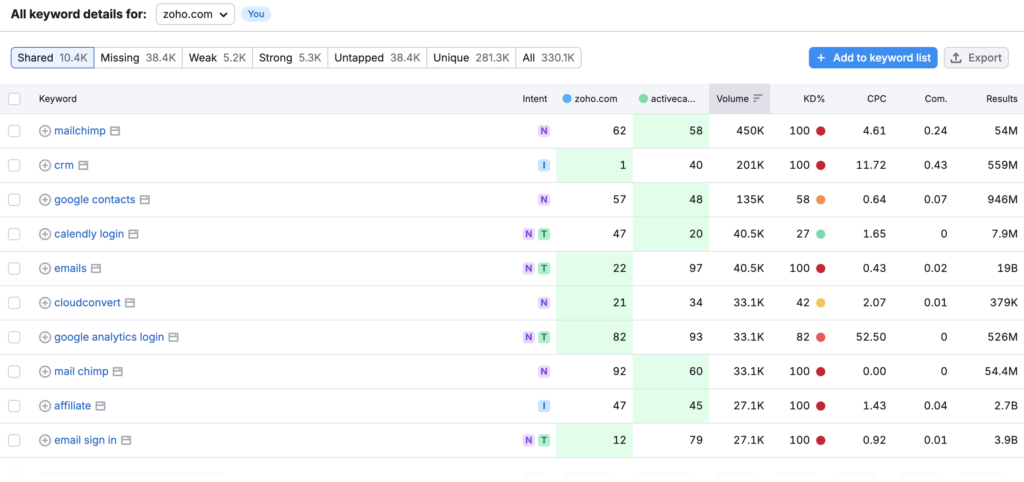
Task: Click the T intent badge for calendly login
Action: (544, 234)
